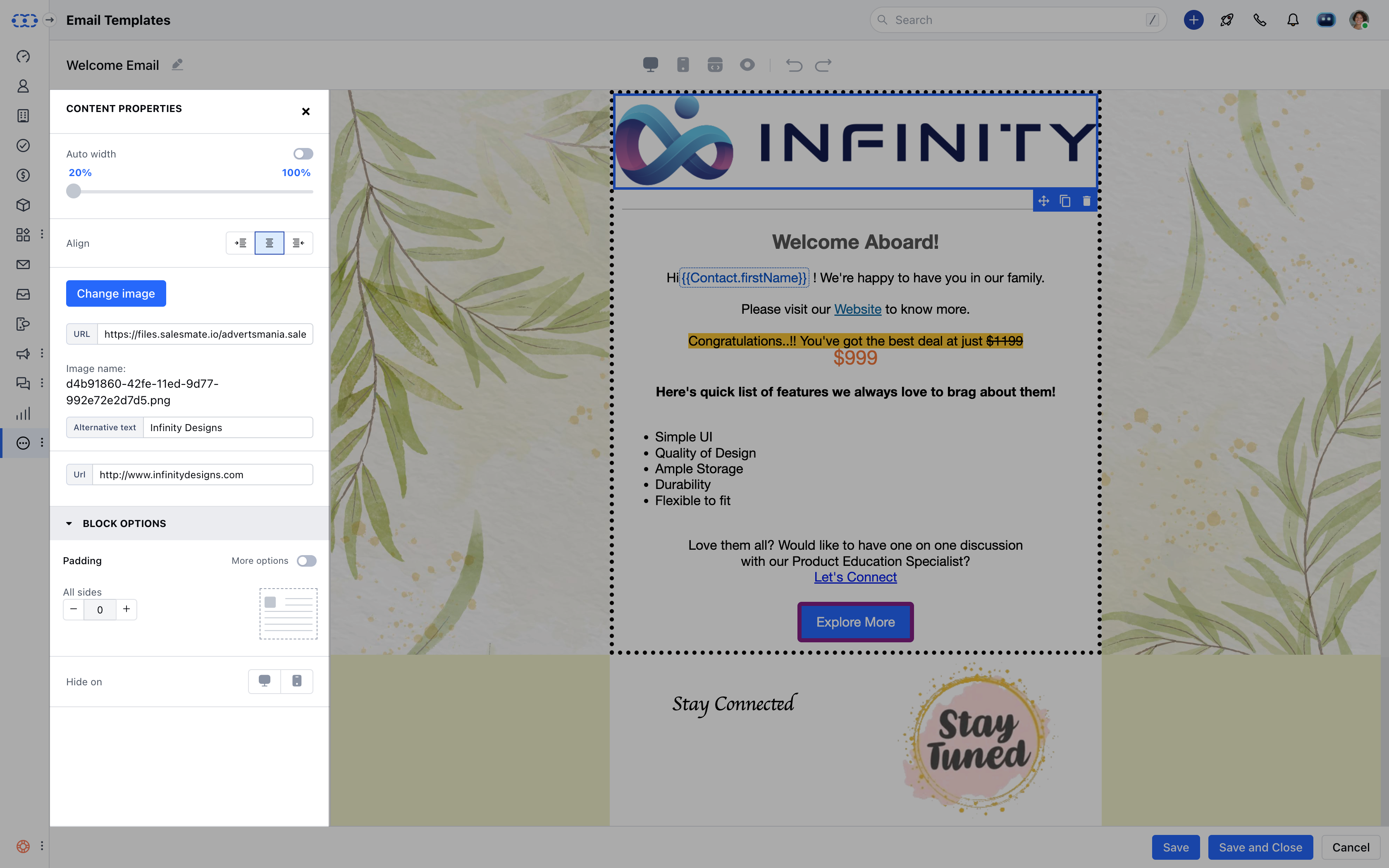Open the Campaigns megaphone icon
Viewport: 1389px width, 868px height.
[x=23, y=354]
